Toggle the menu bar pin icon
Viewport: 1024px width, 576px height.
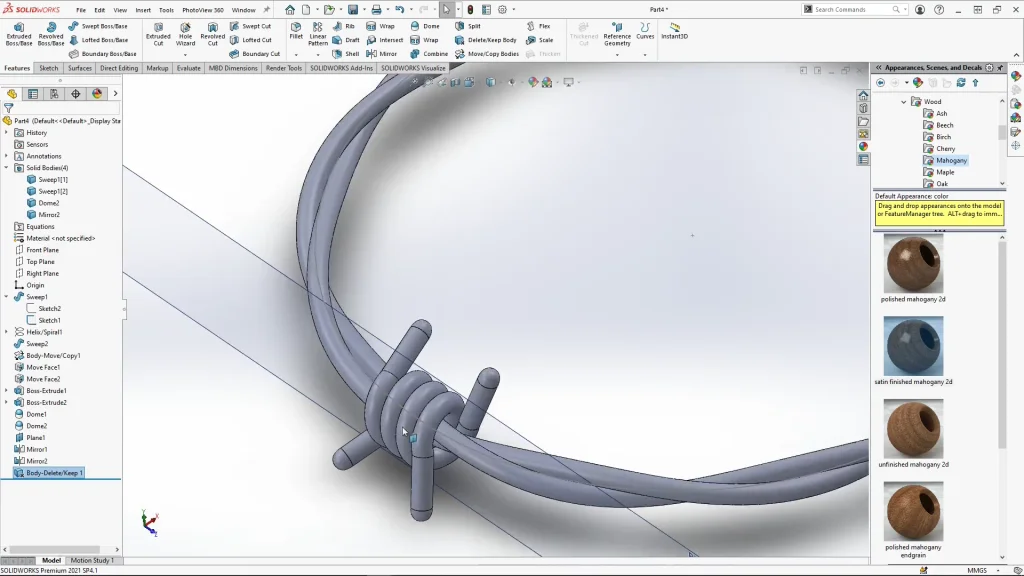coord(266,10)
